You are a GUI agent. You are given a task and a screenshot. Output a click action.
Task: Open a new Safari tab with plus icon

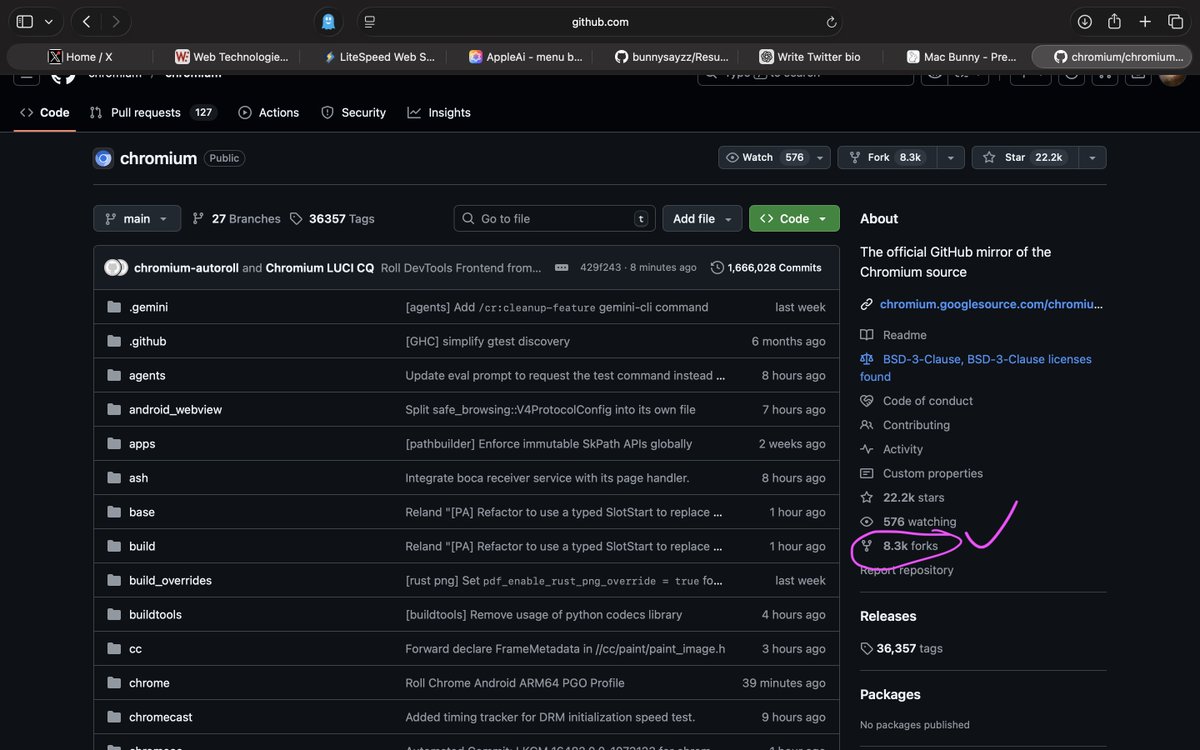coord(1146,21)
